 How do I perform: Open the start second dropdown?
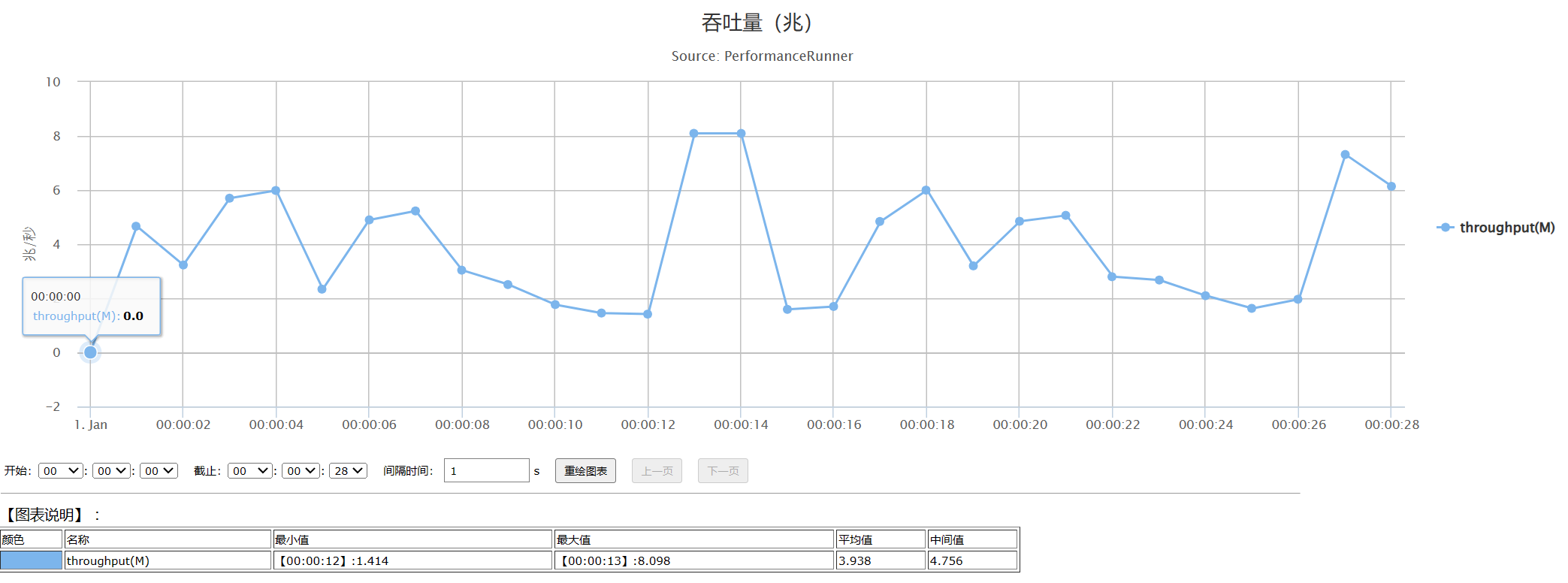[x=159, y=471]
